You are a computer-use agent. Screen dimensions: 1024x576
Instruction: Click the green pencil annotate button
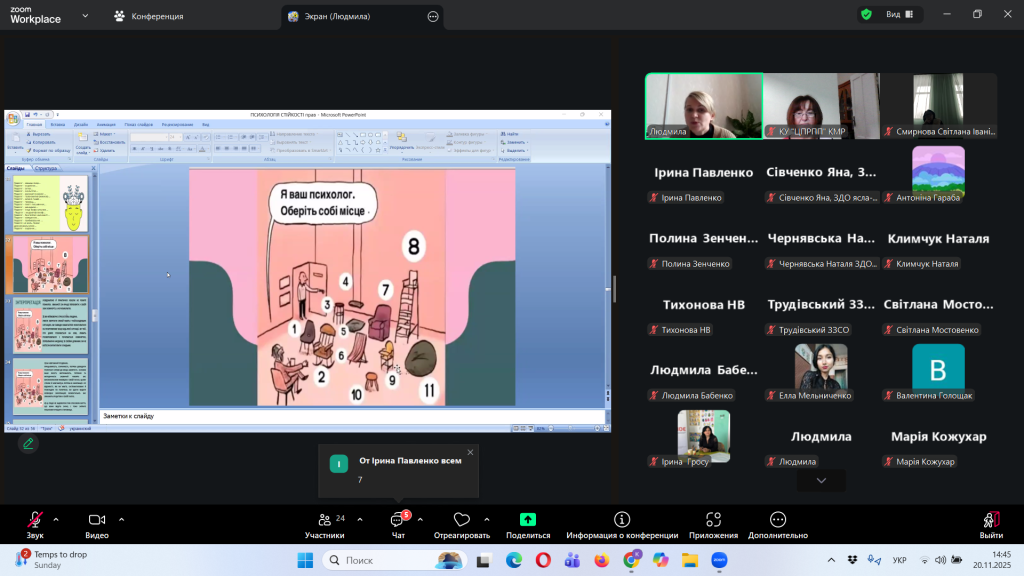[28, 443]
